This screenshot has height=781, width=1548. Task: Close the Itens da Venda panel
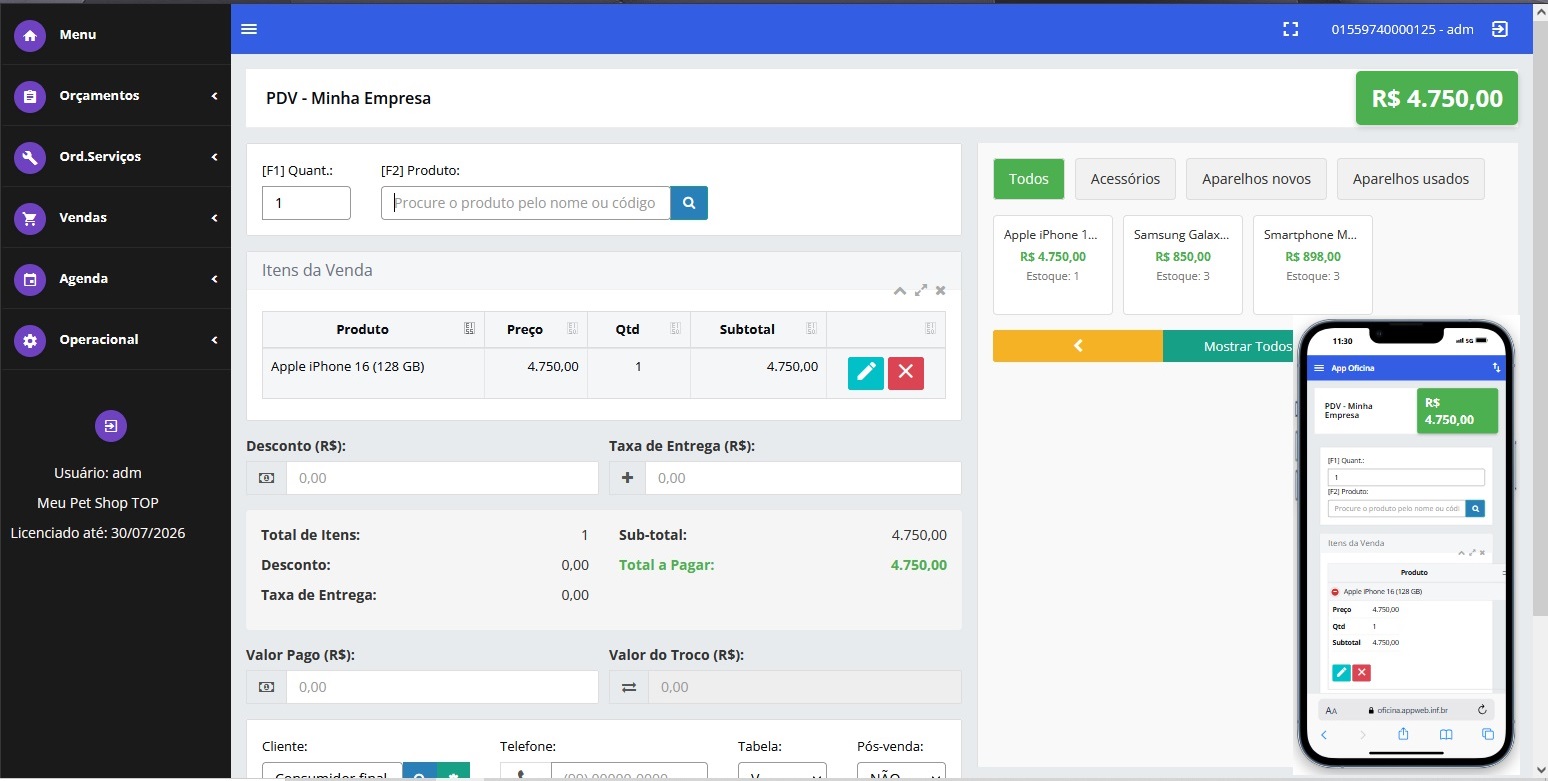point(940,290)
